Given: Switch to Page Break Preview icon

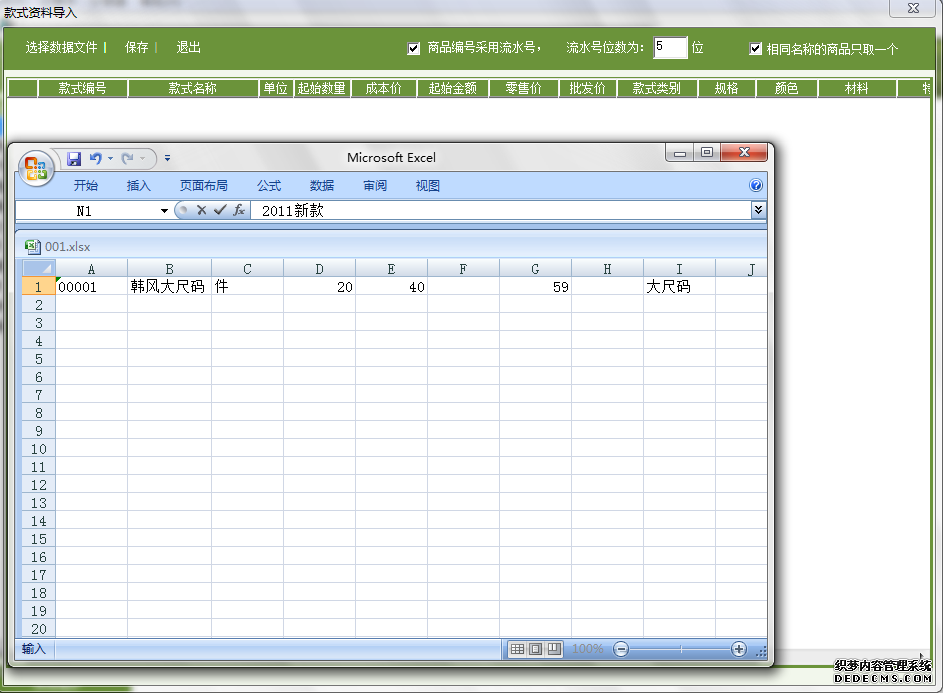Looking at the screenshot, I should (x=554, y=649).
